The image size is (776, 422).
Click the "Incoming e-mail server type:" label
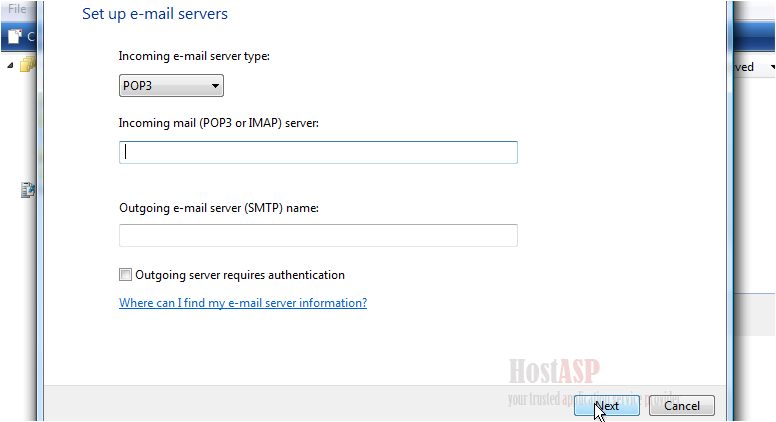[x=194, y=56]
